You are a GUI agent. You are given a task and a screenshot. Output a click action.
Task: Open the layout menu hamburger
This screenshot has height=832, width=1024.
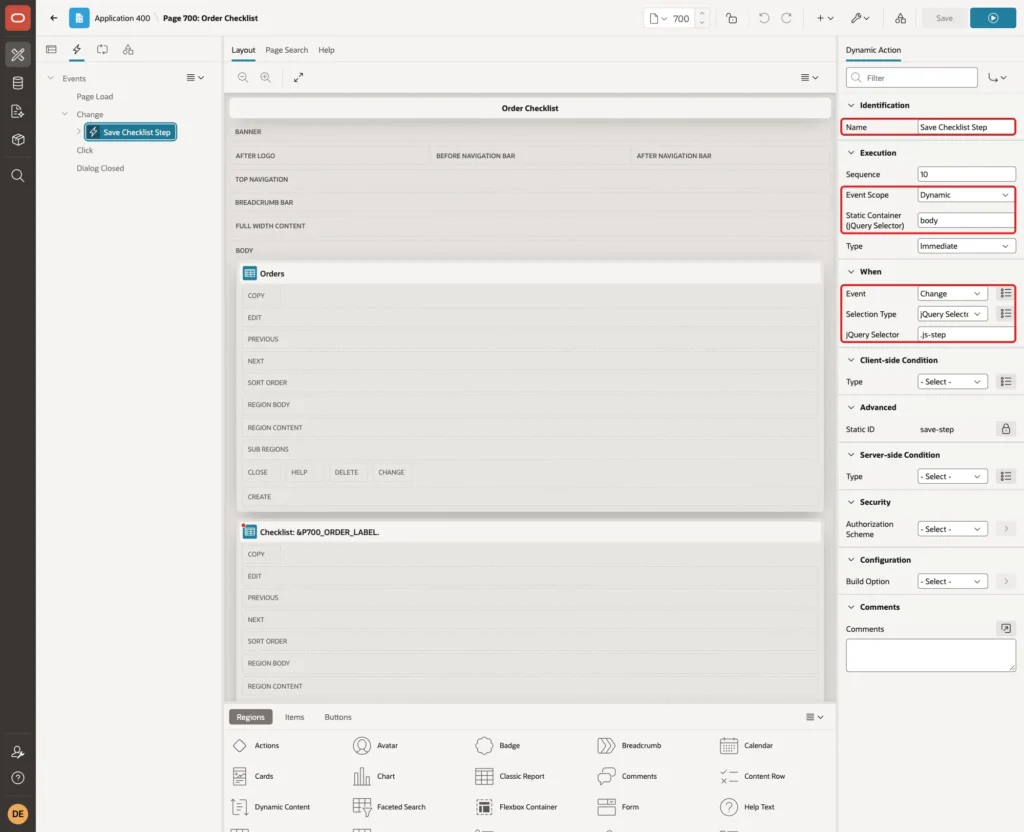[x=809, y=77]
